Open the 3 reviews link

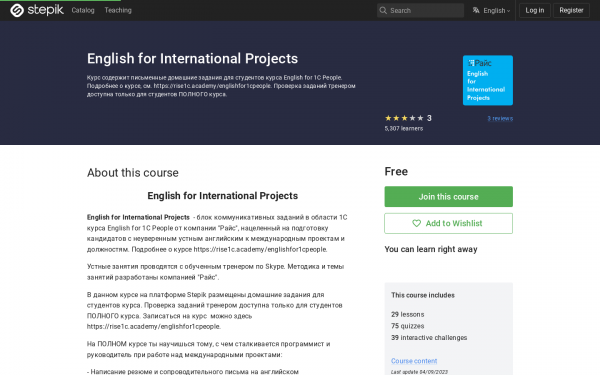pos(500,119)
